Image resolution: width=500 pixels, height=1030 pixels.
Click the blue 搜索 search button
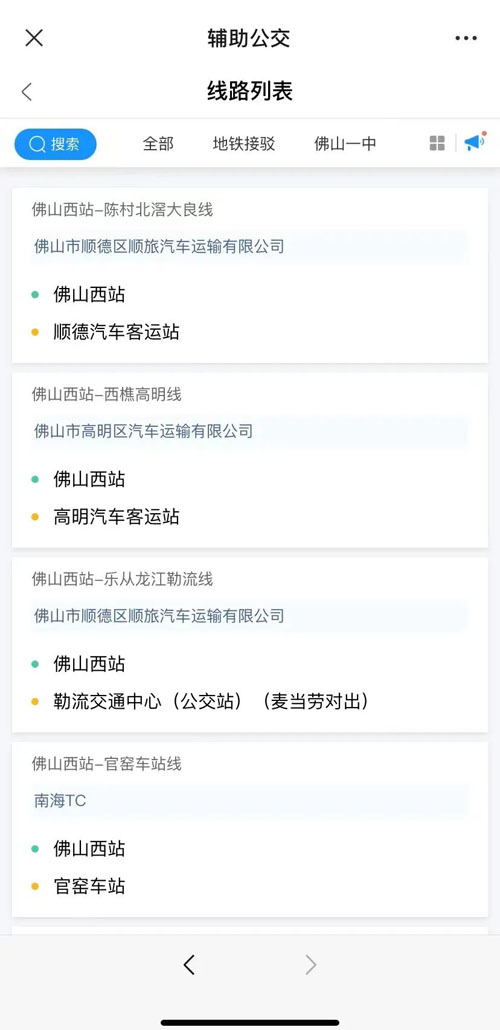55,144
